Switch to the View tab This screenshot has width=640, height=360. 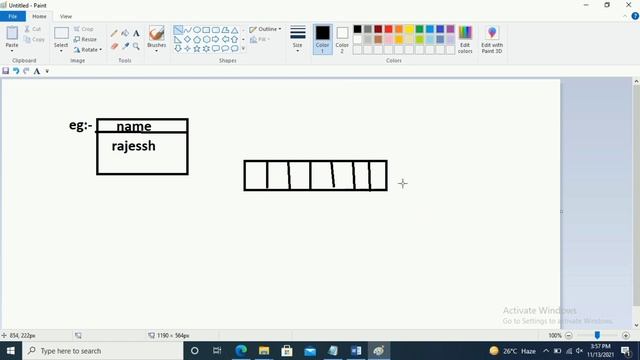[x=66, y=16]
